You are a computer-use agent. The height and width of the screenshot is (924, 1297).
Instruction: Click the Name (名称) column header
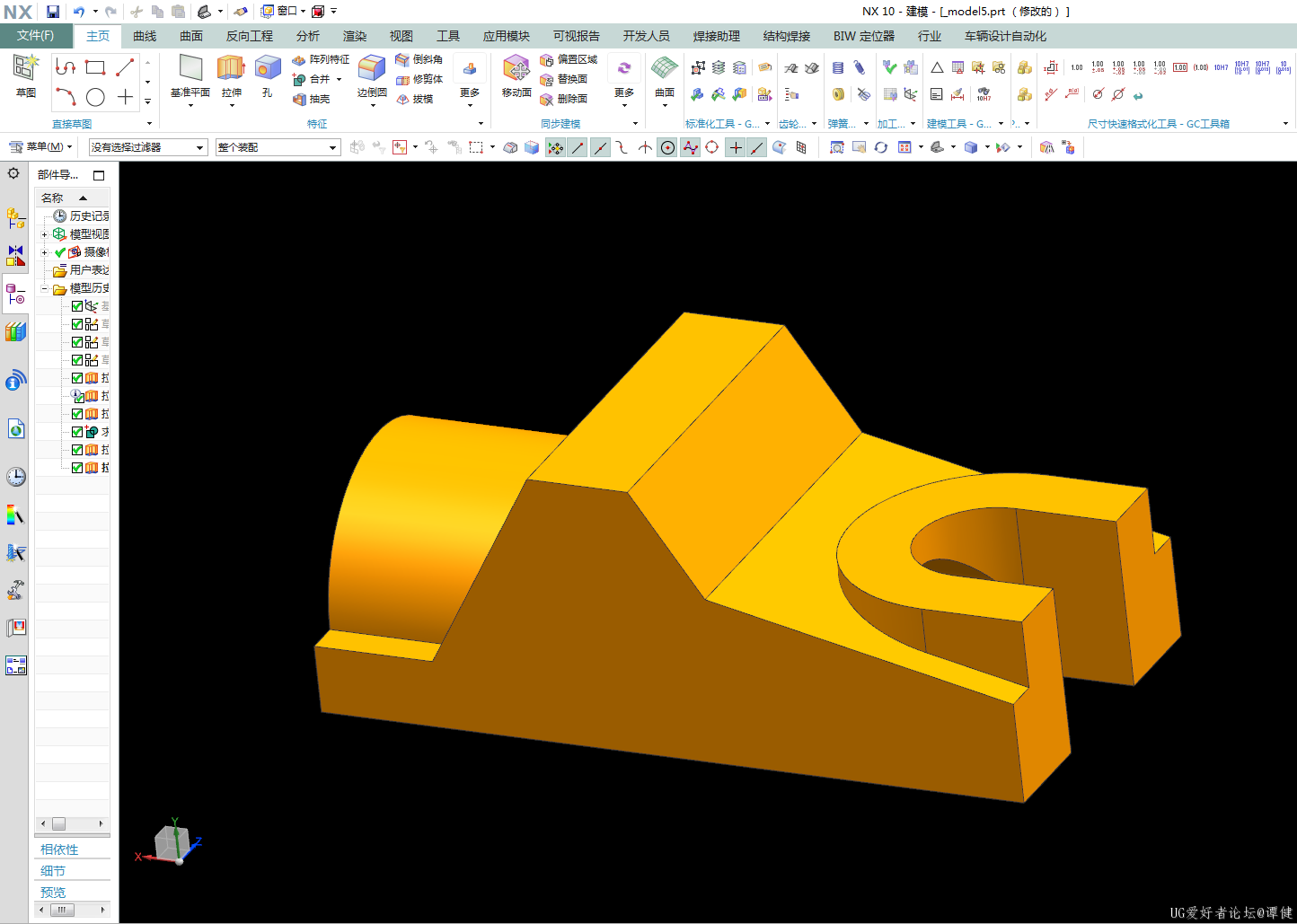[x=72, y=198]
